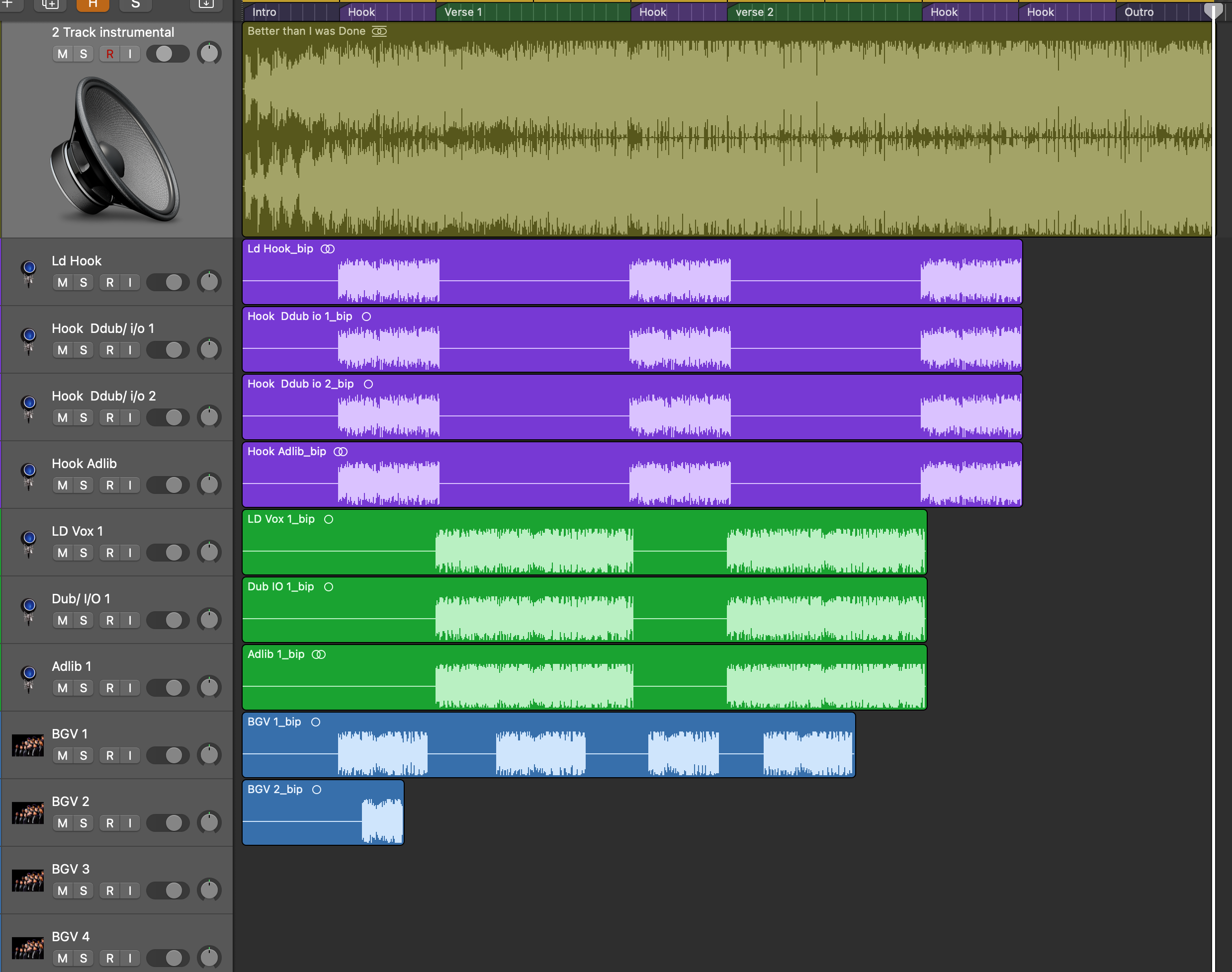Click the duplicate track button in header
This screenshot has height=972, width=1232.
click(50, 4)
